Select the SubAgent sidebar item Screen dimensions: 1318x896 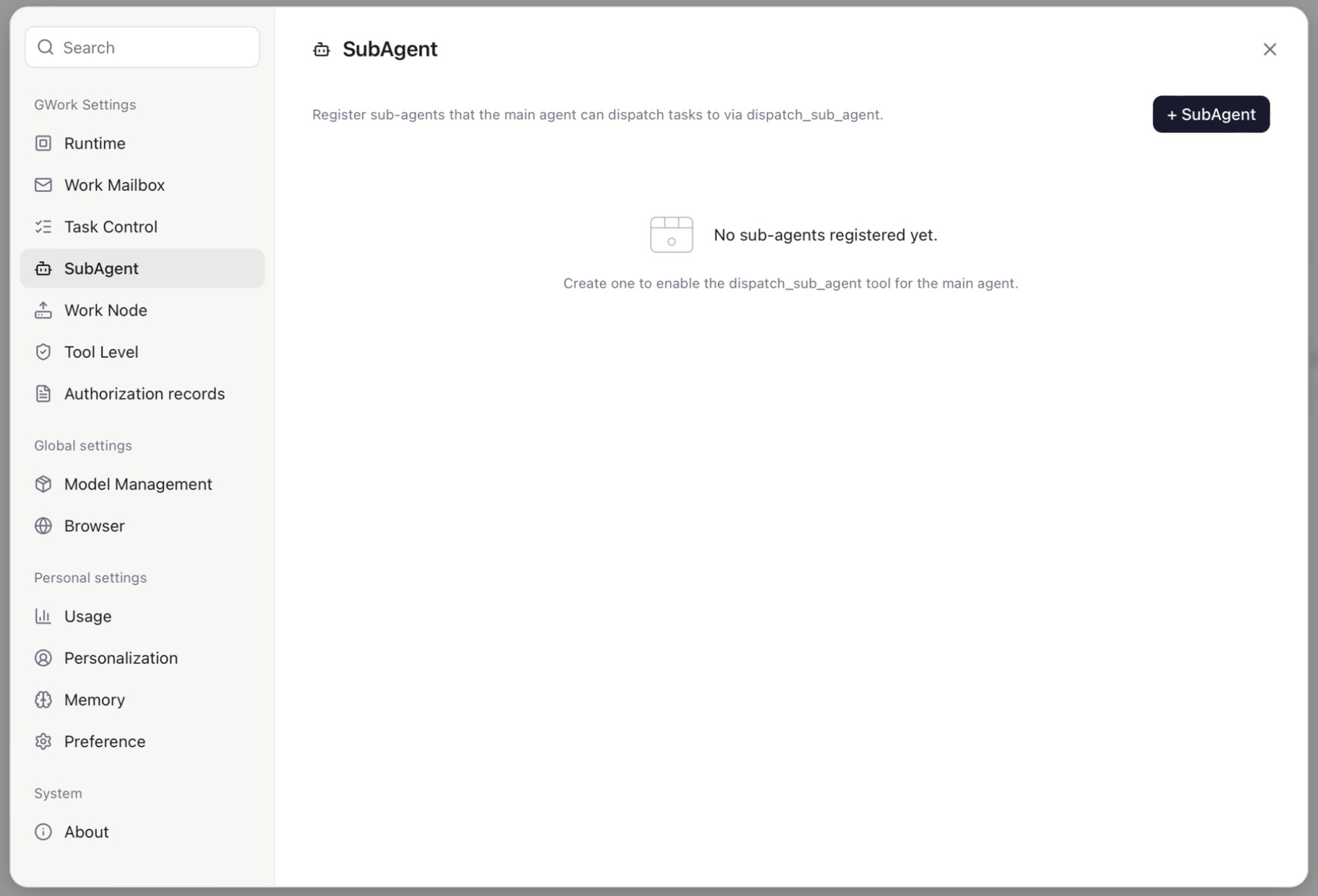142,269
